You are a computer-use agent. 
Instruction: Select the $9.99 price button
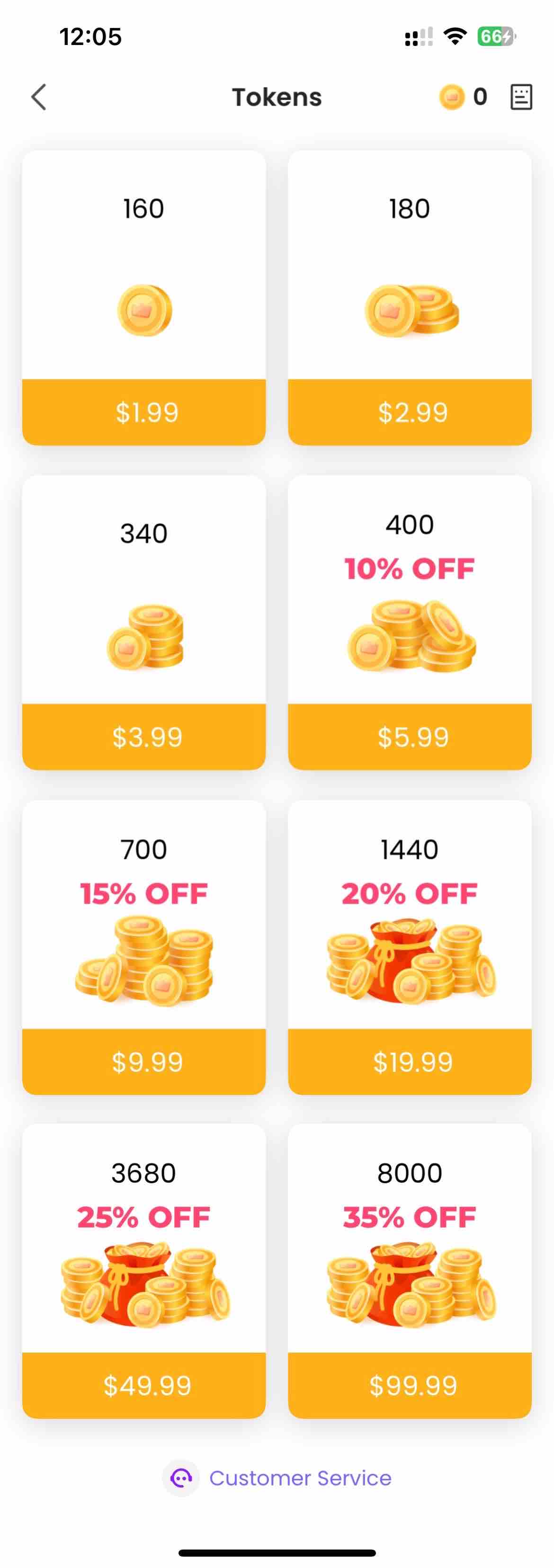[x=144, y=1061]
